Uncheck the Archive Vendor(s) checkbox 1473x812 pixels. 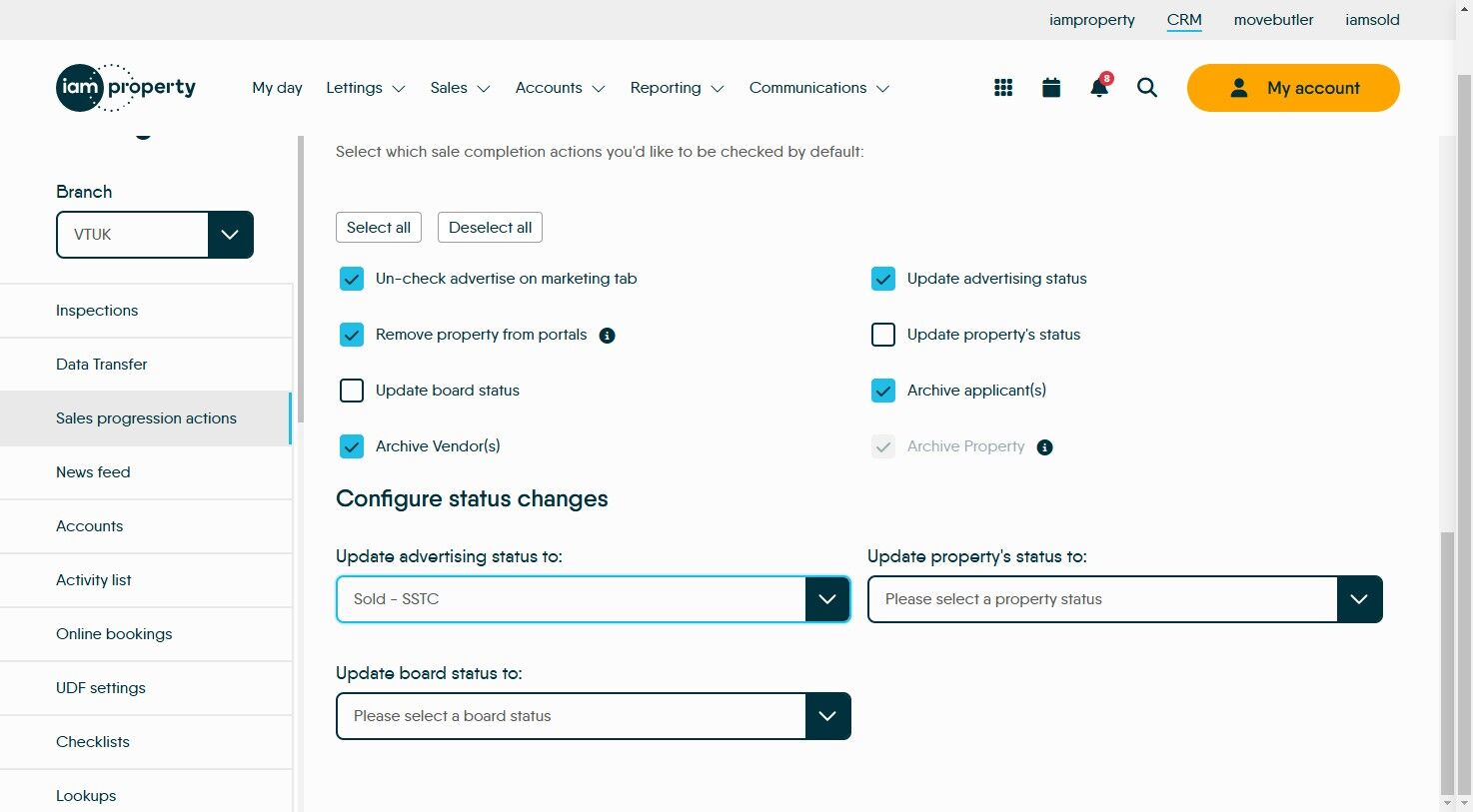tap(352, 446)
